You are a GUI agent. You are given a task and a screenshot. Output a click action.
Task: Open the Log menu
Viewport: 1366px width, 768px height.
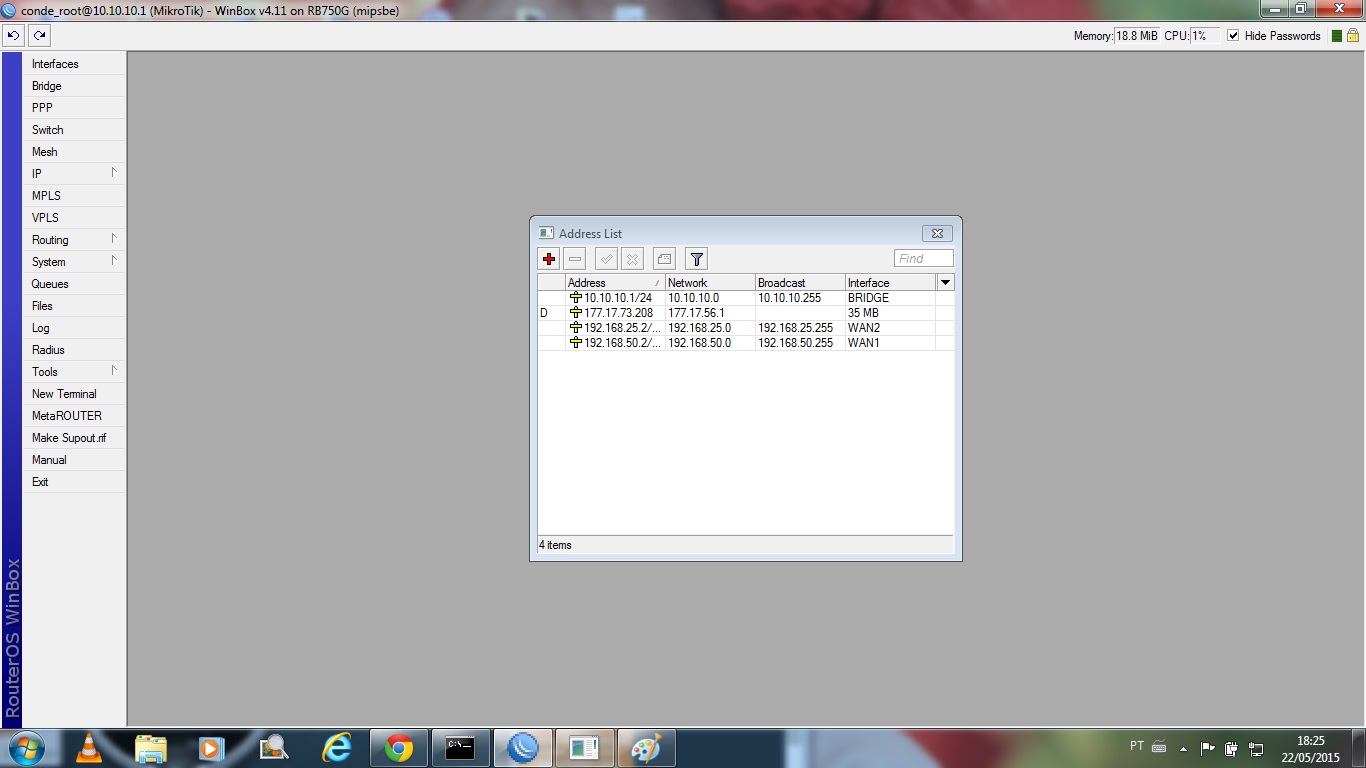(x=74, y=328)
